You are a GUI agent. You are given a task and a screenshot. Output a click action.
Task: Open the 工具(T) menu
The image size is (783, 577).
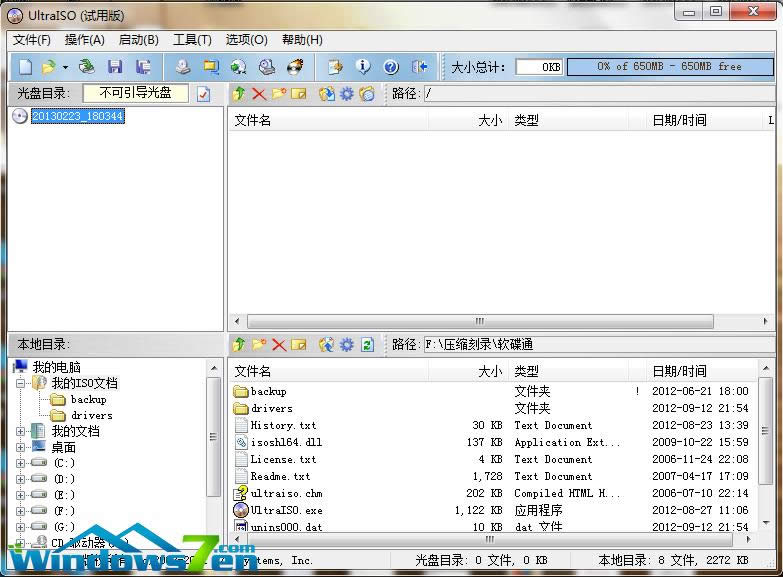point(192,40)
